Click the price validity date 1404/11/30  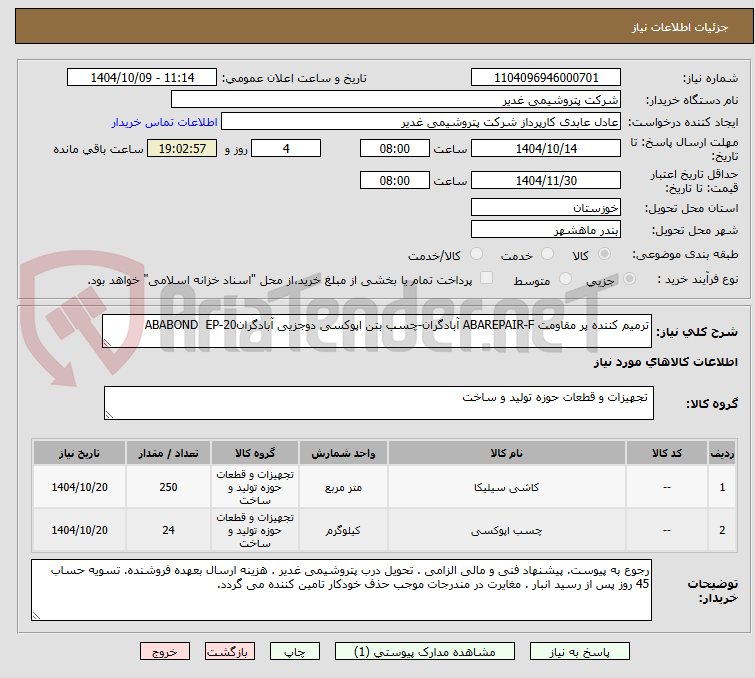tap(546, 181)
